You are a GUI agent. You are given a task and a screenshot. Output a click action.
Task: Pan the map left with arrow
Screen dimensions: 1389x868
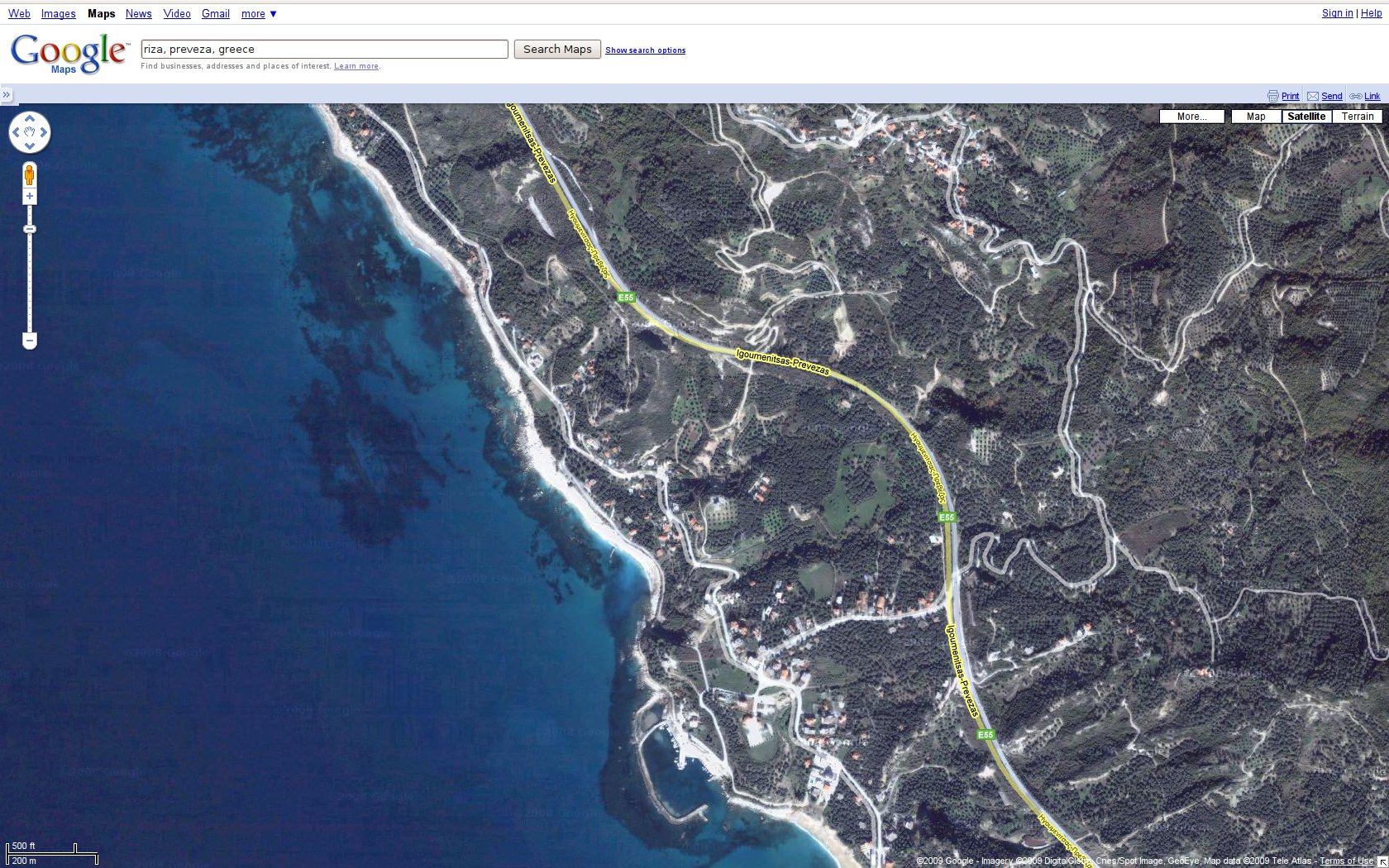[16, 132]
